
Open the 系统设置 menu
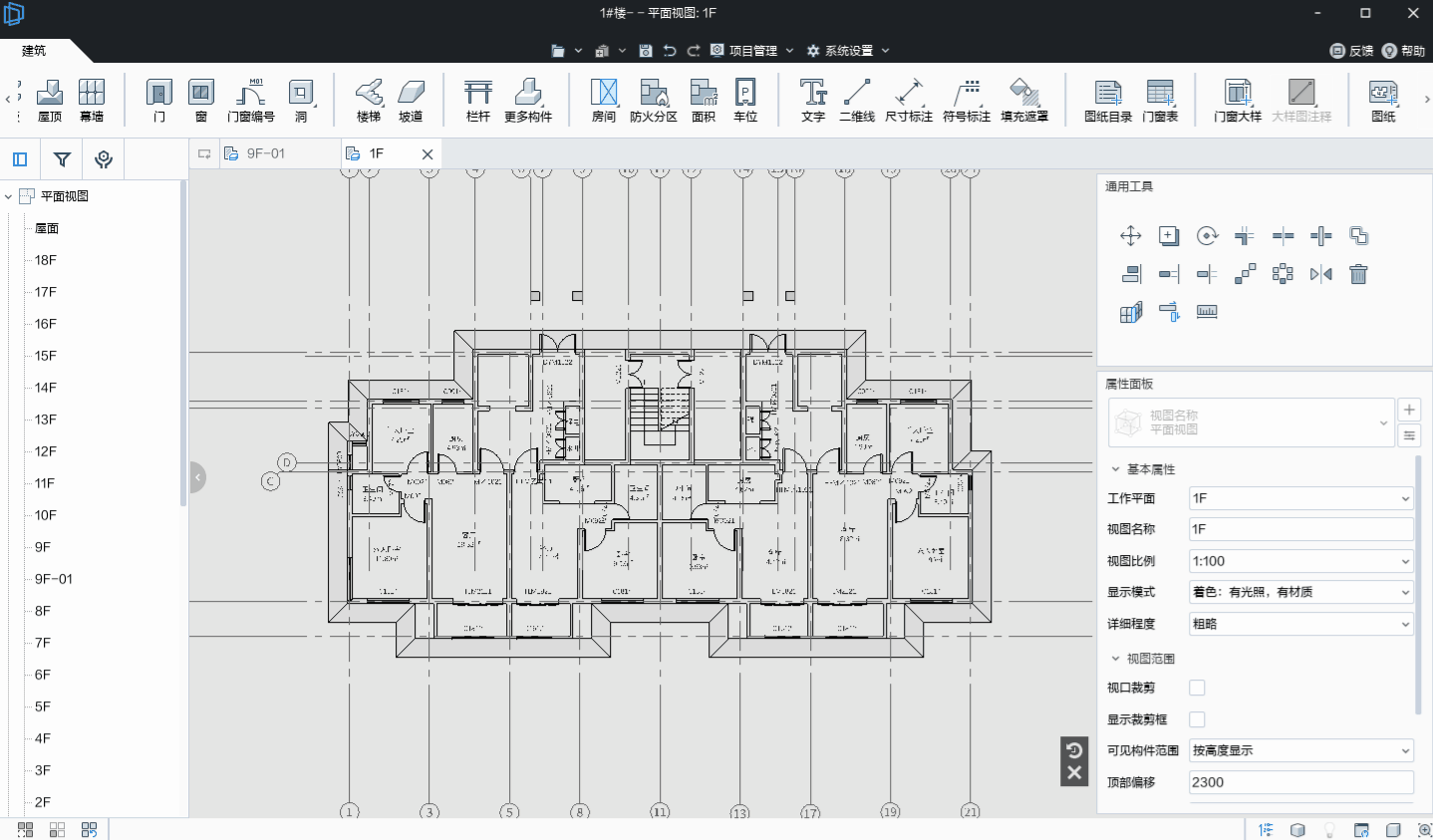[x=848, y=51]
